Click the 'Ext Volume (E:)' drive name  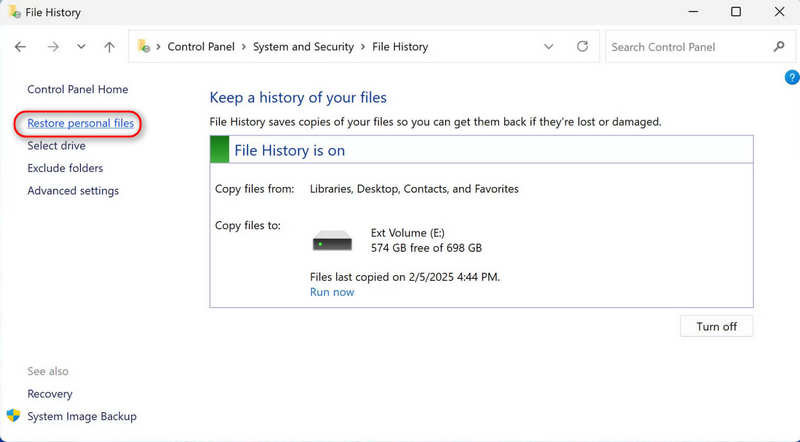pyautogui.click(x=408, y=233)
